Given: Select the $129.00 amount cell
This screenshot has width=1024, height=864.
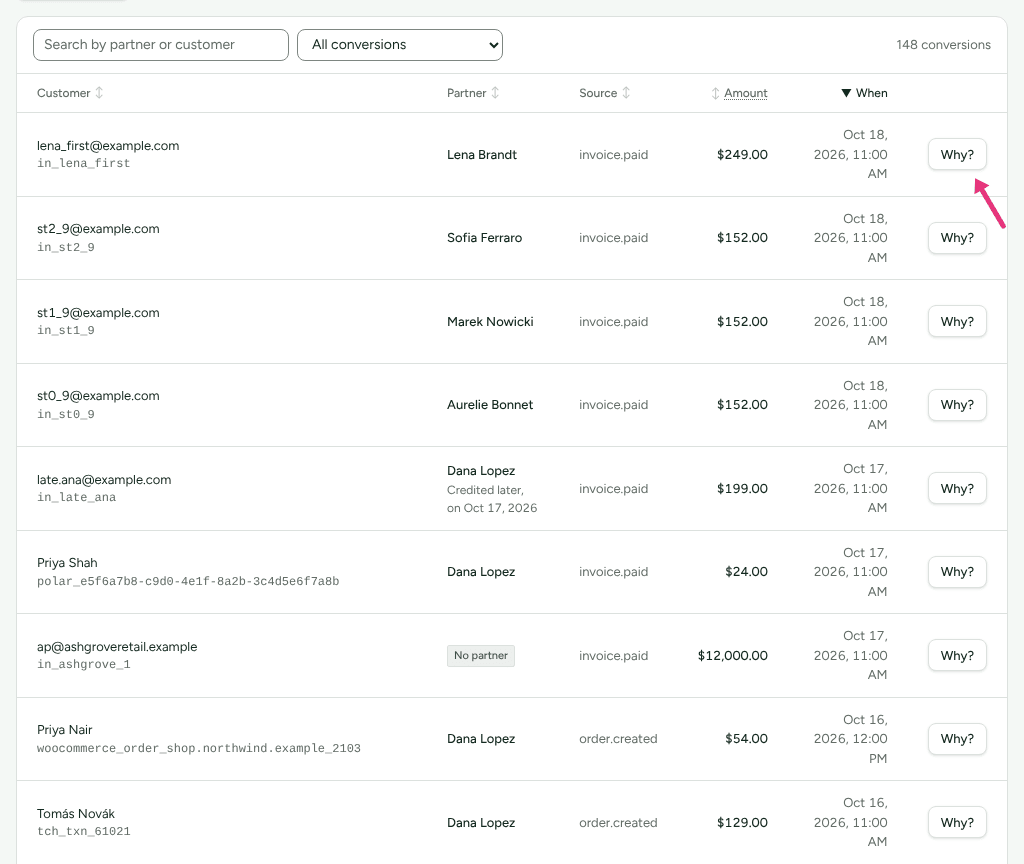Looking at the screenshot, I should tap(743, 822).
